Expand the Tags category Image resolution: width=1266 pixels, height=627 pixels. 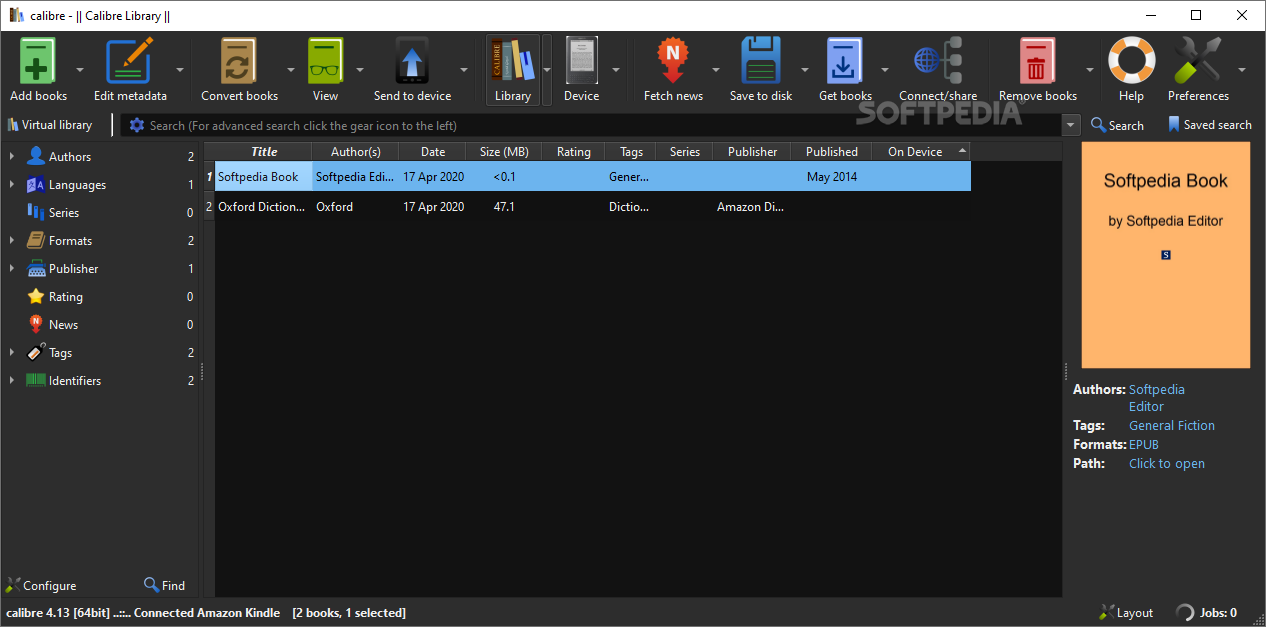pos(11,353)
